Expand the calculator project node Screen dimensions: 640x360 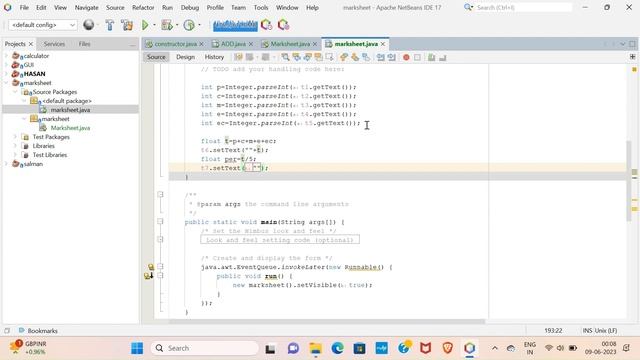(x=6, y=56)
